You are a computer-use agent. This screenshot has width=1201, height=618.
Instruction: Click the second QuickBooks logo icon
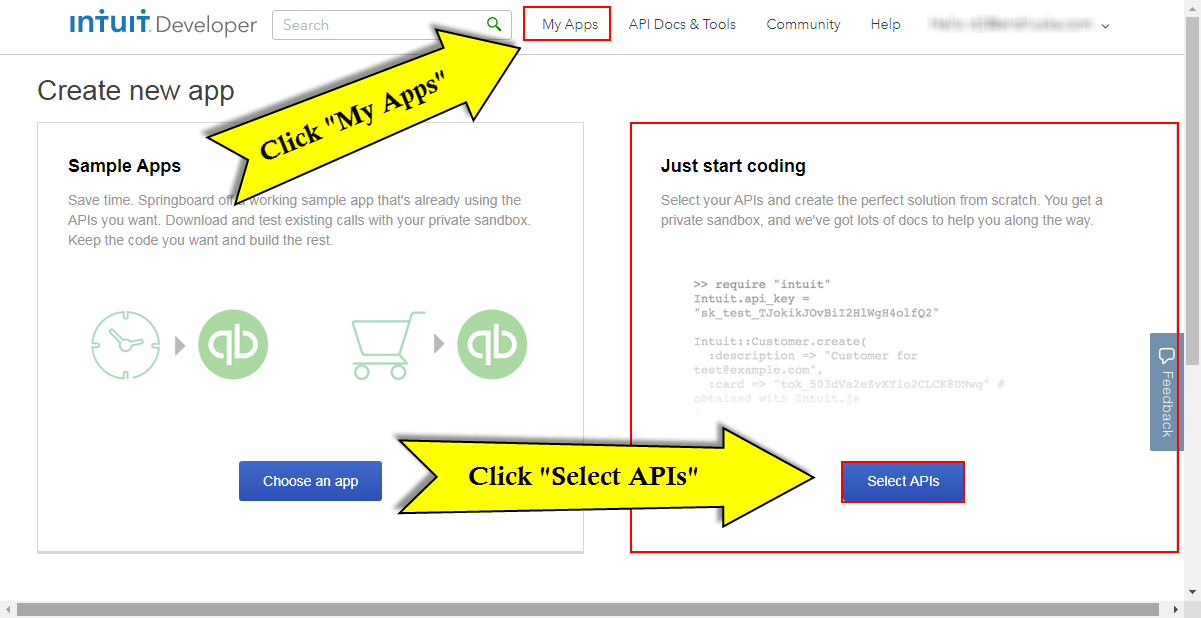click(x=492, y=345)
